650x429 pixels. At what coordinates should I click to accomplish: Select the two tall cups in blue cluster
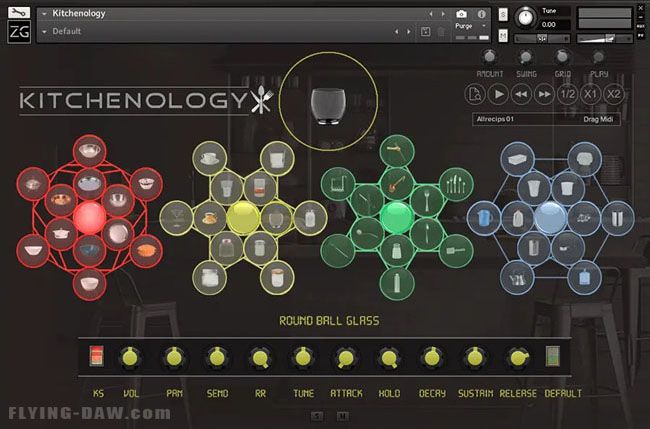click(x=618, y=218)
